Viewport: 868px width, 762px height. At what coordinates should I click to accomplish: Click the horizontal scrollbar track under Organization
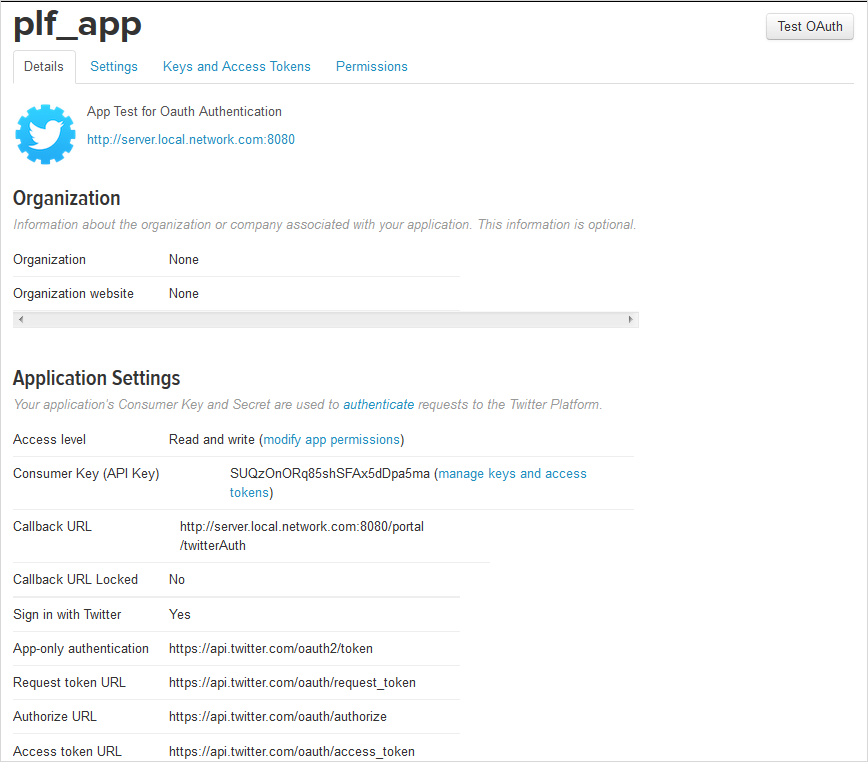pos(326,319)
